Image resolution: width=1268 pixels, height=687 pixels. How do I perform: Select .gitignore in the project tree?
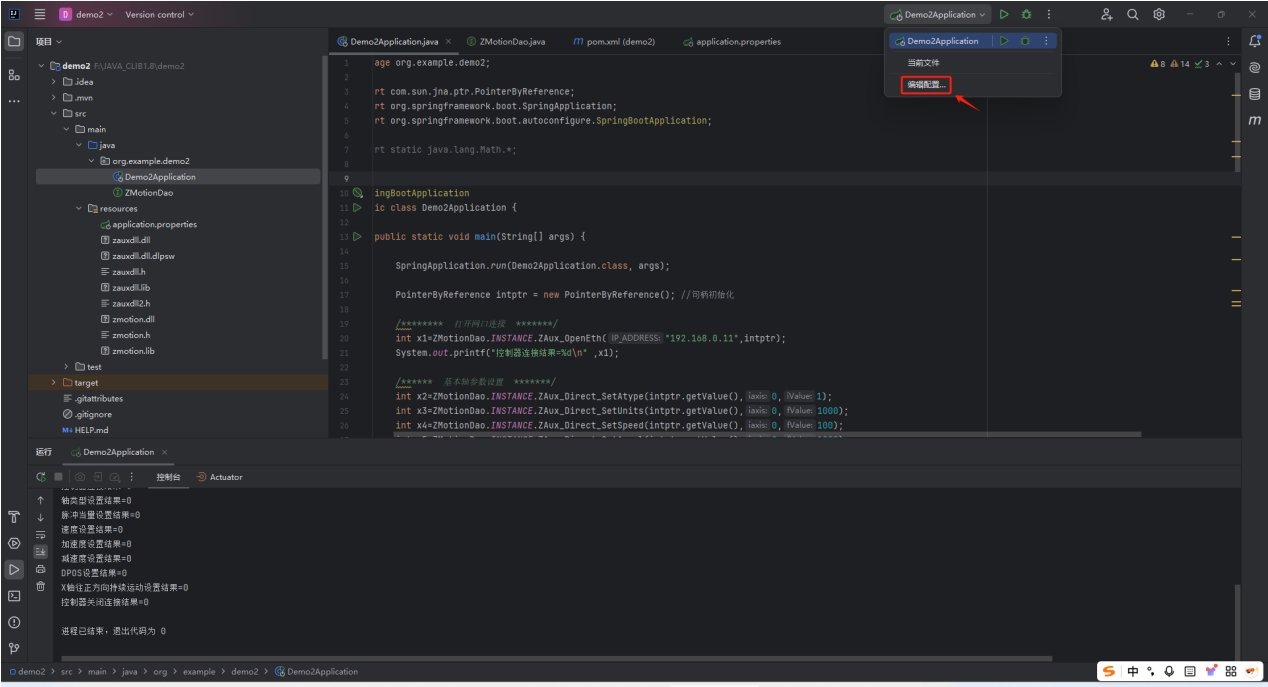87,414
